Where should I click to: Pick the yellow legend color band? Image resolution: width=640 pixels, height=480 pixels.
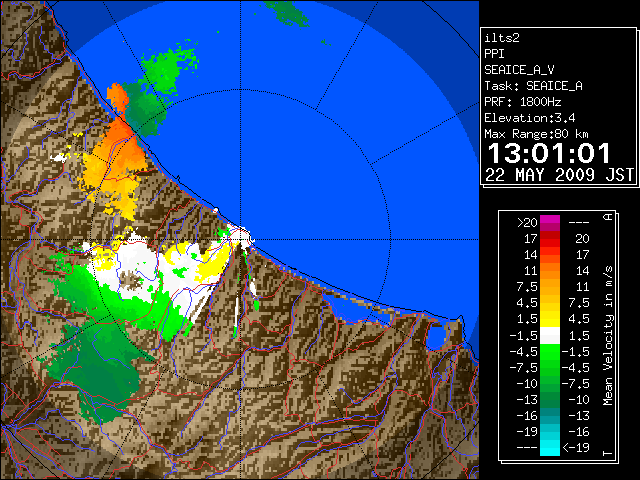550,319
